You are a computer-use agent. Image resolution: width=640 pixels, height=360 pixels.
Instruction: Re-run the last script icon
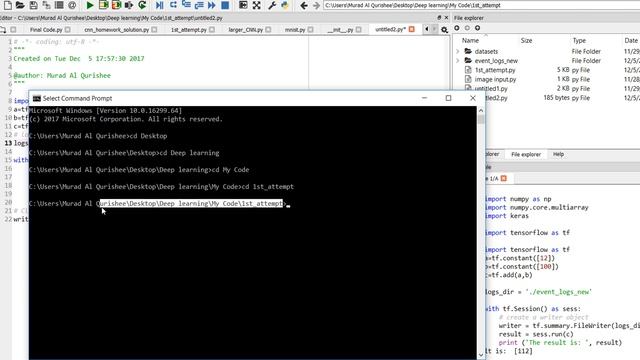pyautogui.click(x=142, y=5)
